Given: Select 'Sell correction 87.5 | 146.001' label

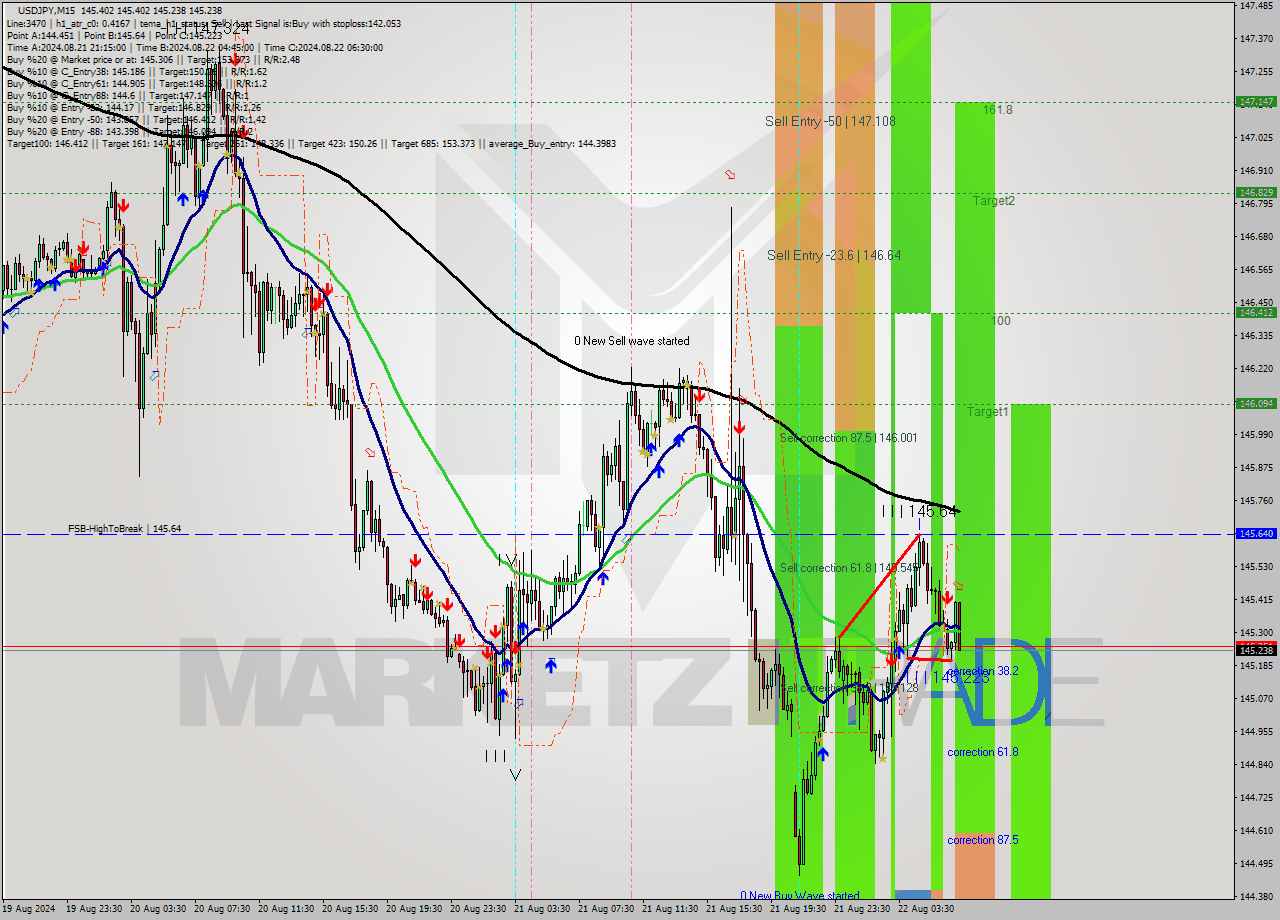Looking at the screenshot, I should 848,438.
